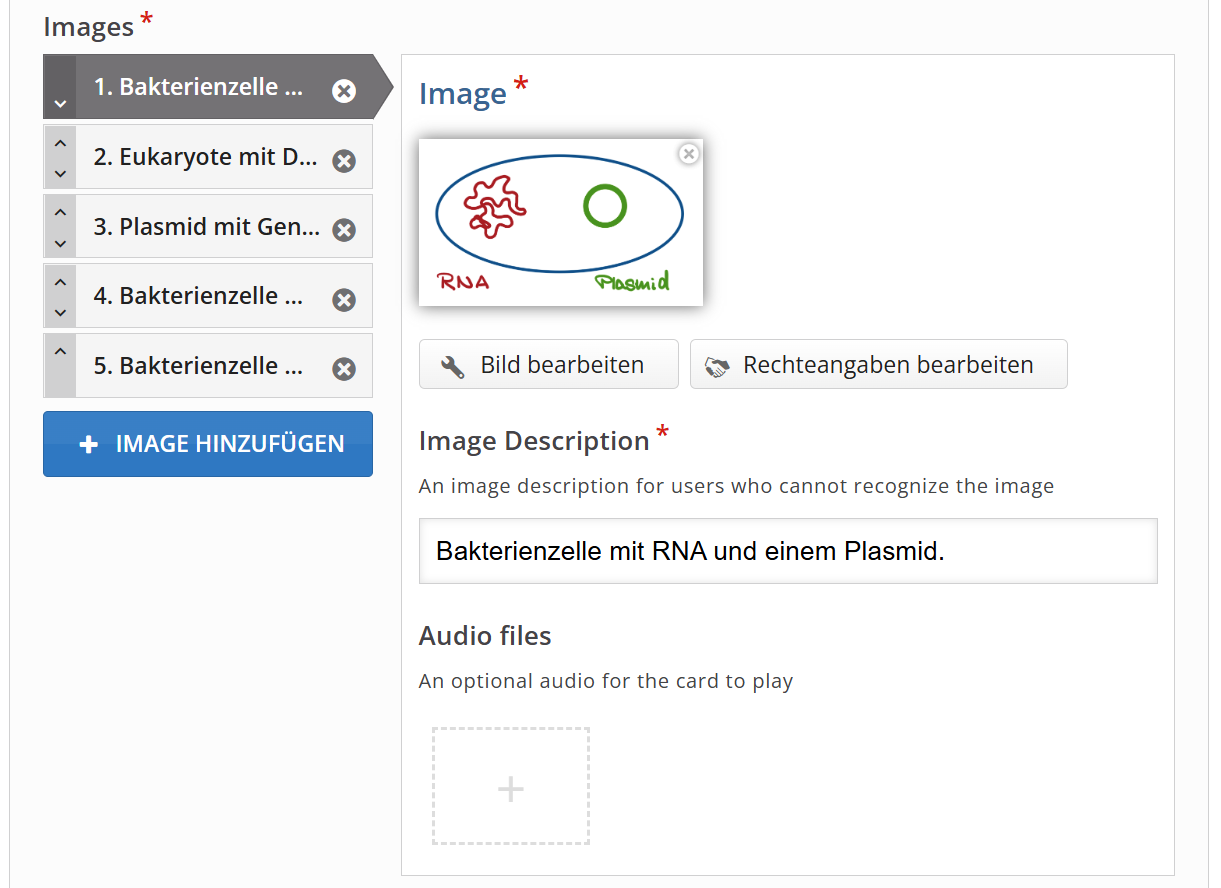Move first Bakterienzelle item down
1221x888 pixels.
point(60,103)
